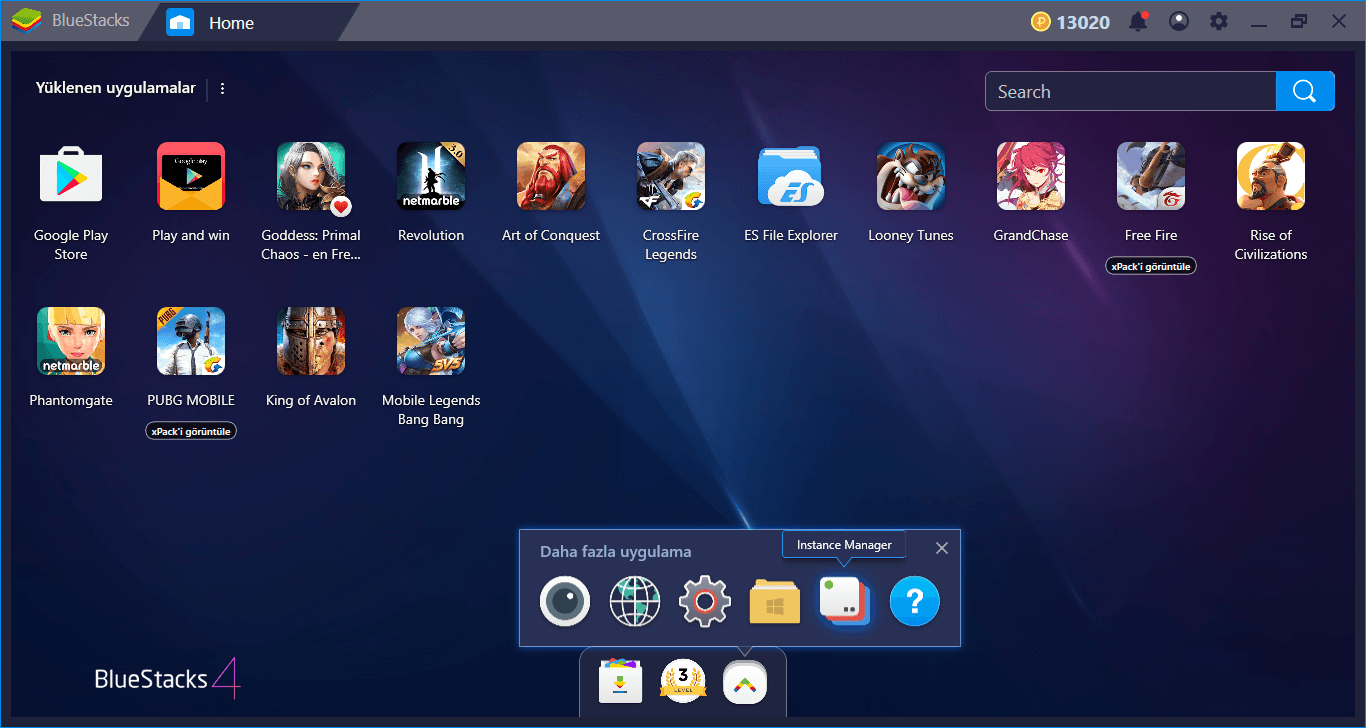Click the app download dock icon
Viewport: 1366px width, 728px height.
pyautogui.click(x=620, y=682)
